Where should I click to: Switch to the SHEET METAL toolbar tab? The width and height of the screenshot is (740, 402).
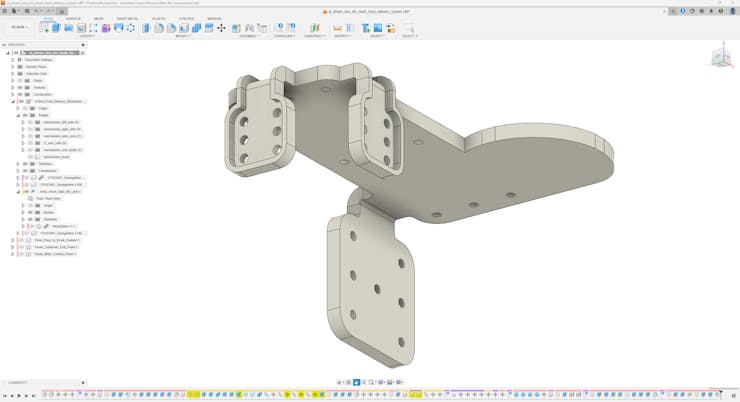127,18
